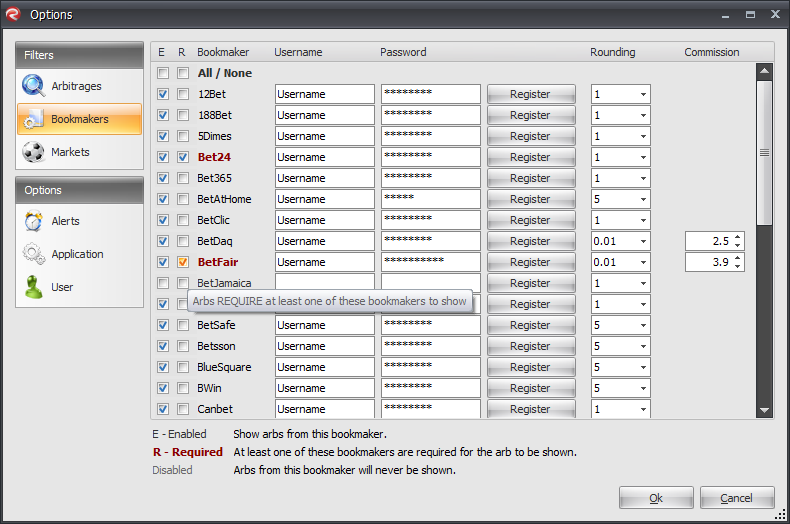Enable the BetJamaica bookmaker checkbox
790x524 pixels.
[x=163, y=283]
